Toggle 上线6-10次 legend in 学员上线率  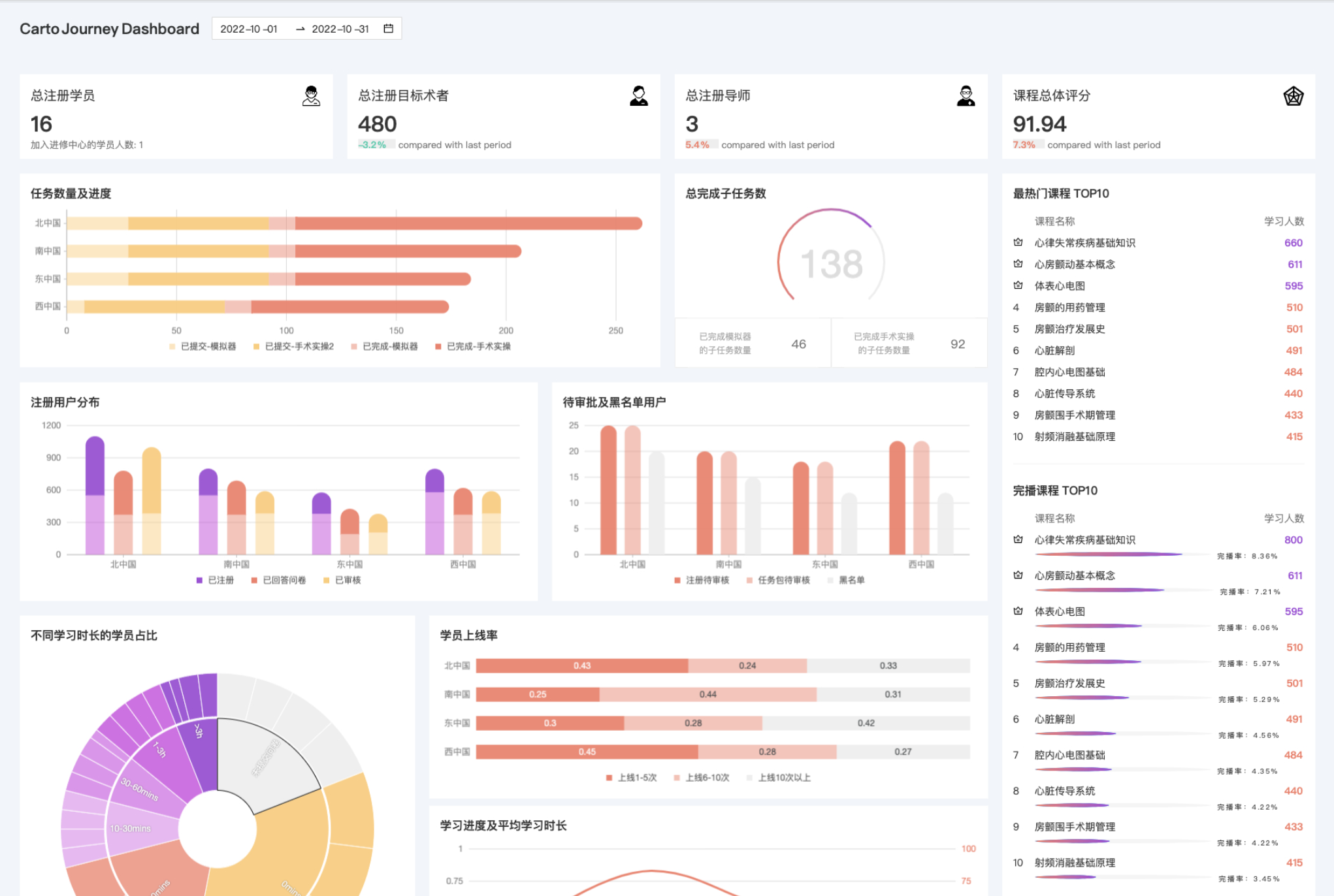tap(702, 777)
